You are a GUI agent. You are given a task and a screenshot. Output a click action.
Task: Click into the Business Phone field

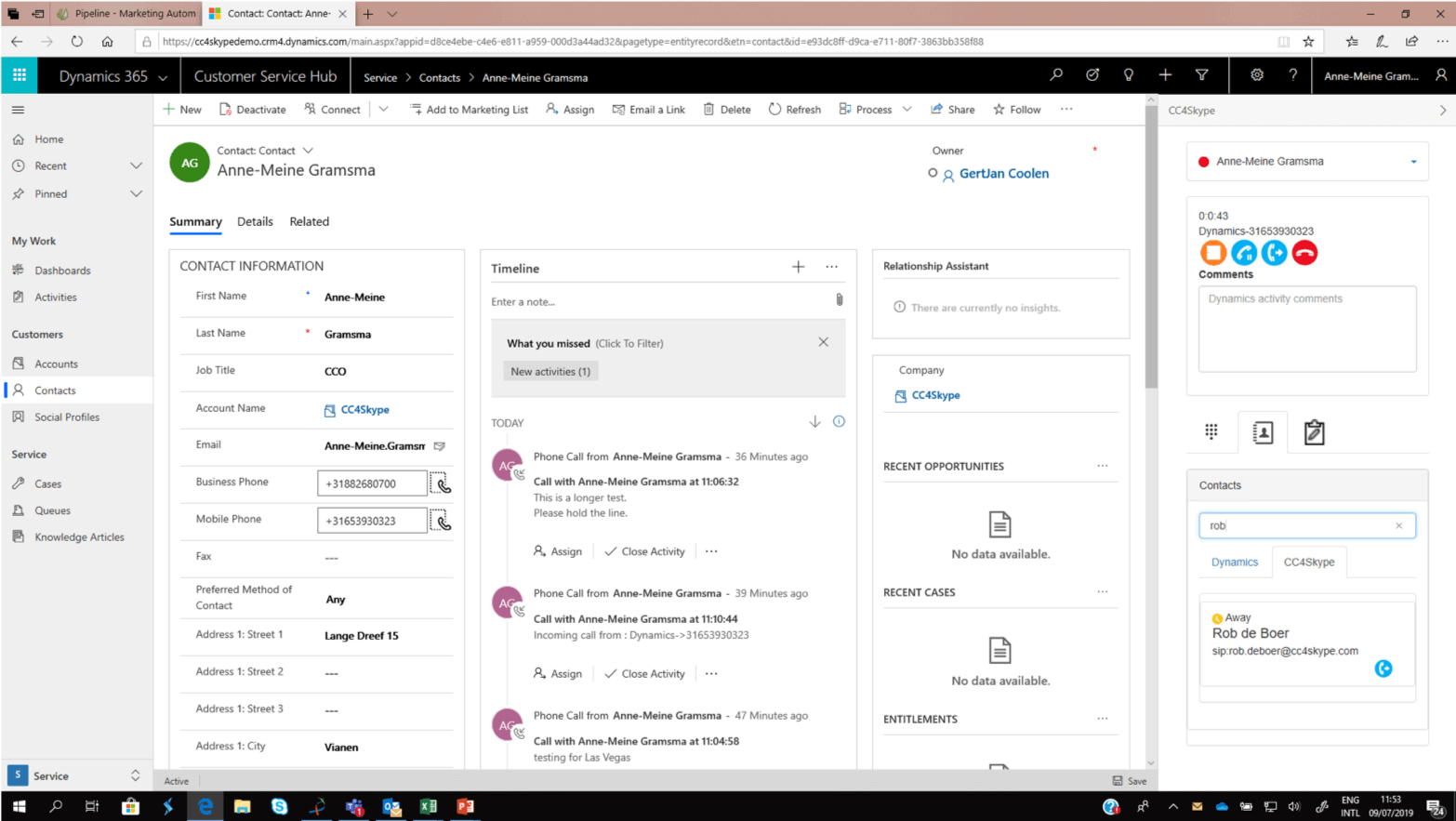click(372, 483)
